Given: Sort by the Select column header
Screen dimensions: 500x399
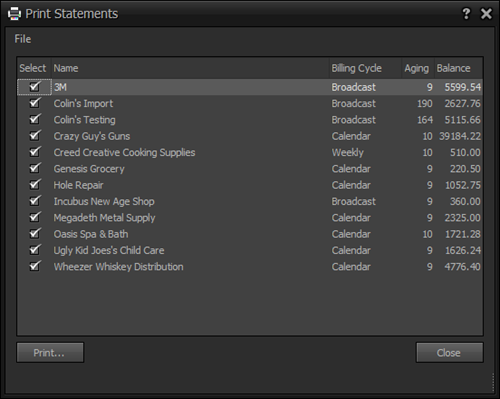Looking at the screenshot, I should [x=34, y=68].
